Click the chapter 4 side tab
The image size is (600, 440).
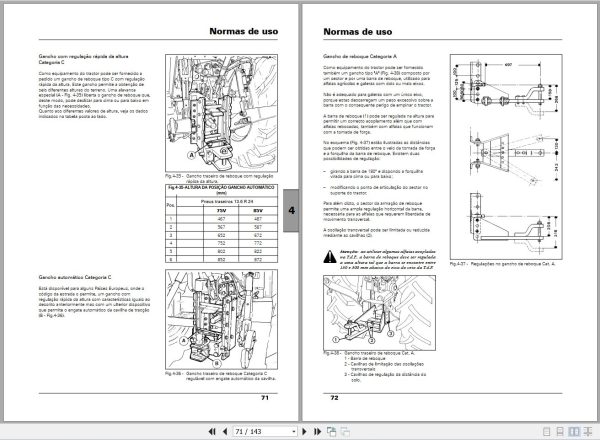coord(291,210)
